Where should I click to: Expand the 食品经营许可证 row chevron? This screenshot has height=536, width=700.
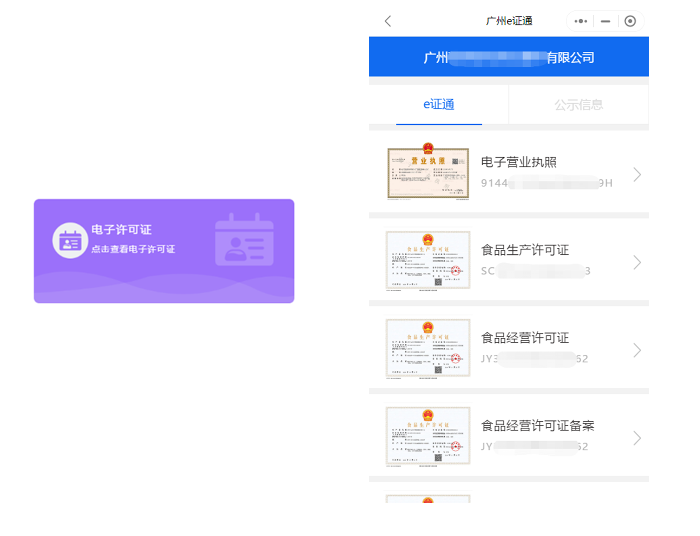pos(637,351)
